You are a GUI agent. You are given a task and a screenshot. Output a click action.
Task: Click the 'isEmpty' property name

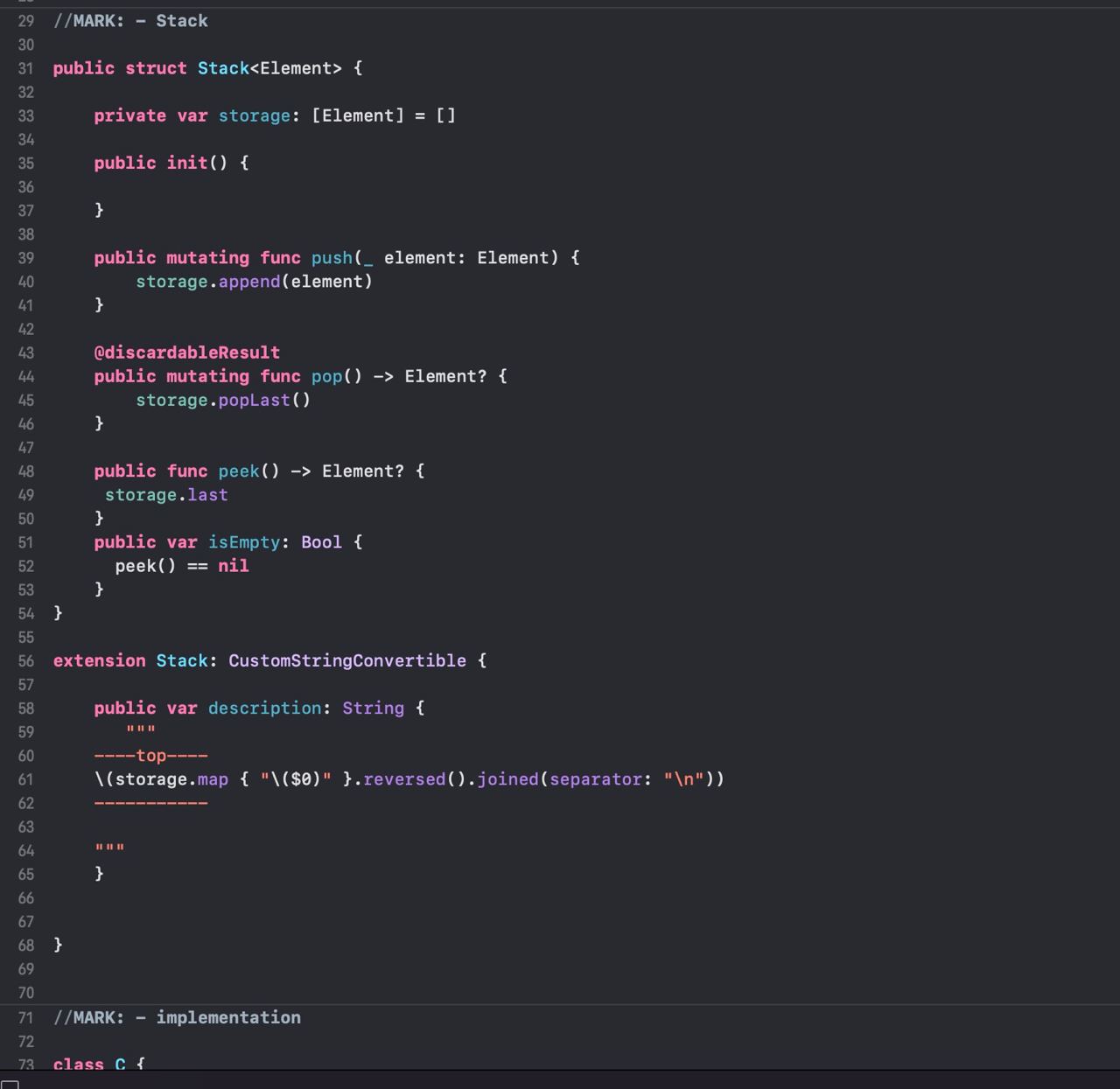click(244, 542)
